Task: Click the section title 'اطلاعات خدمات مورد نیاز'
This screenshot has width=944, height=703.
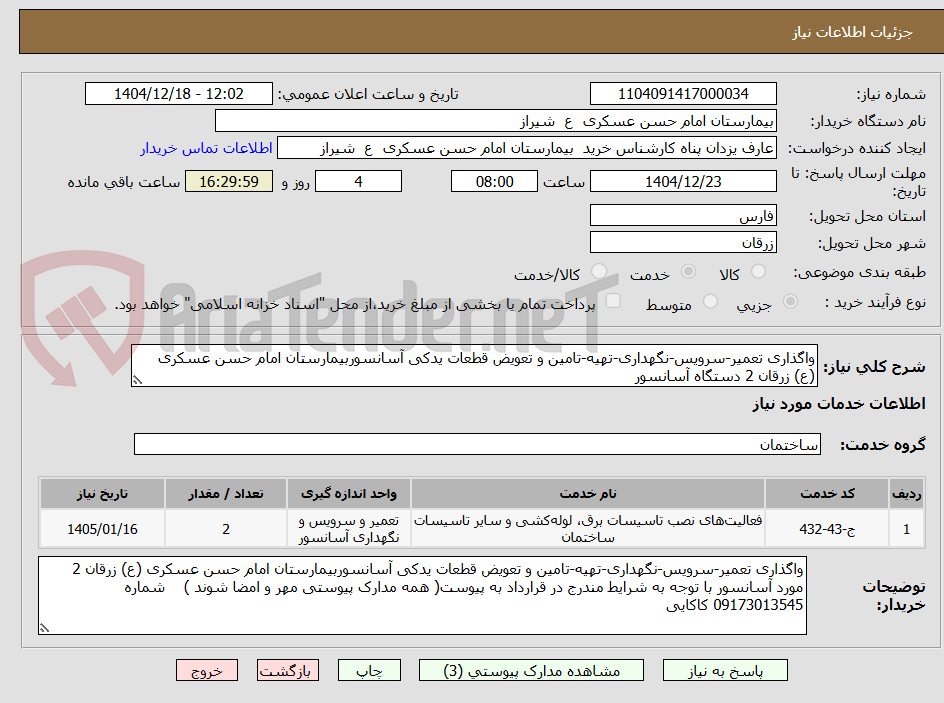Action: point(839,404)
